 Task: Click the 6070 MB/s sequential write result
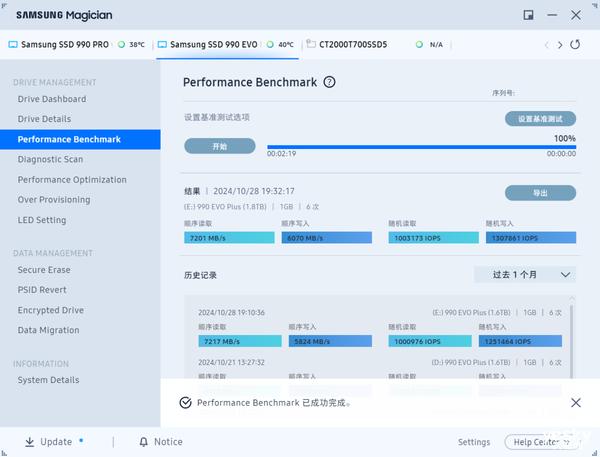(x=326, y=238)
